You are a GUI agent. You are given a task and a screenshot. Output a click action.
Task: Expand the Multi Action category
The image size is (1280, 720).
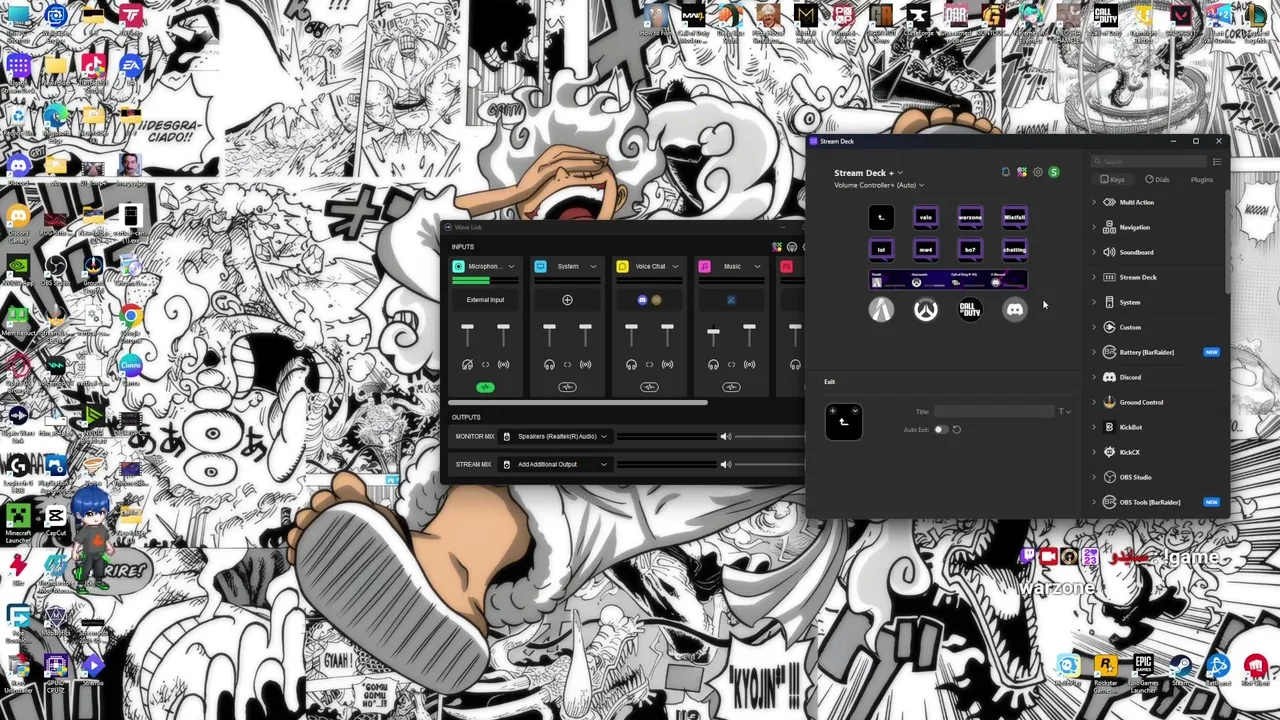(x=1094, y=202)
